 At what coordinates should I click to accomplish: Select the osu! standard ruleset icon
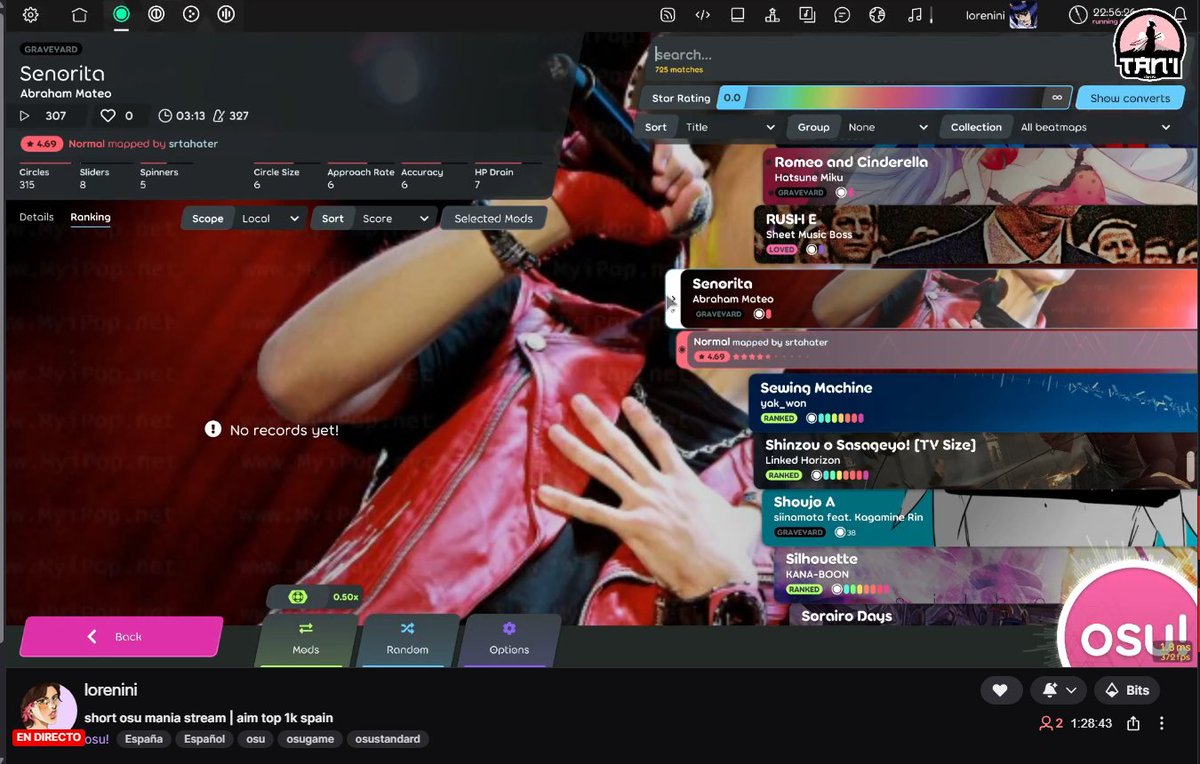pos(121,14)
